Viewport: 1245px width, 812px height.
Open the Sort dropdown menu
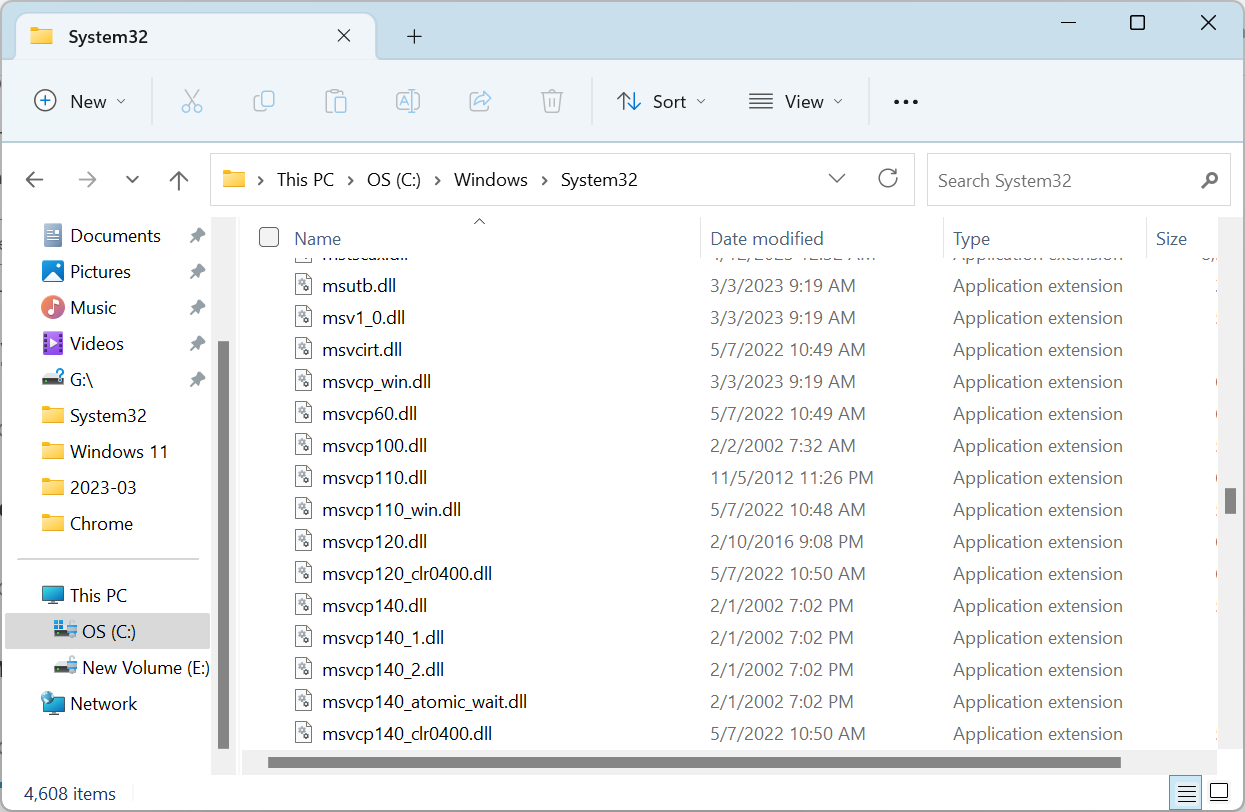coord(661,101)
